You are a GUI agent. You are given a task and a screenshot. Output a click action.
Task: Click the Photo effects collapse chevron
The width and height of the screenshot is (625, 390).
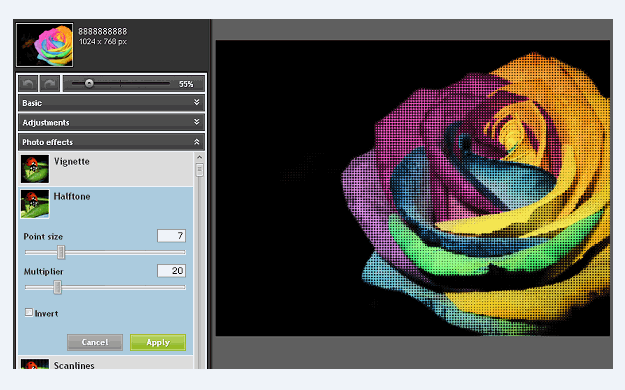(x=197, y=142)
